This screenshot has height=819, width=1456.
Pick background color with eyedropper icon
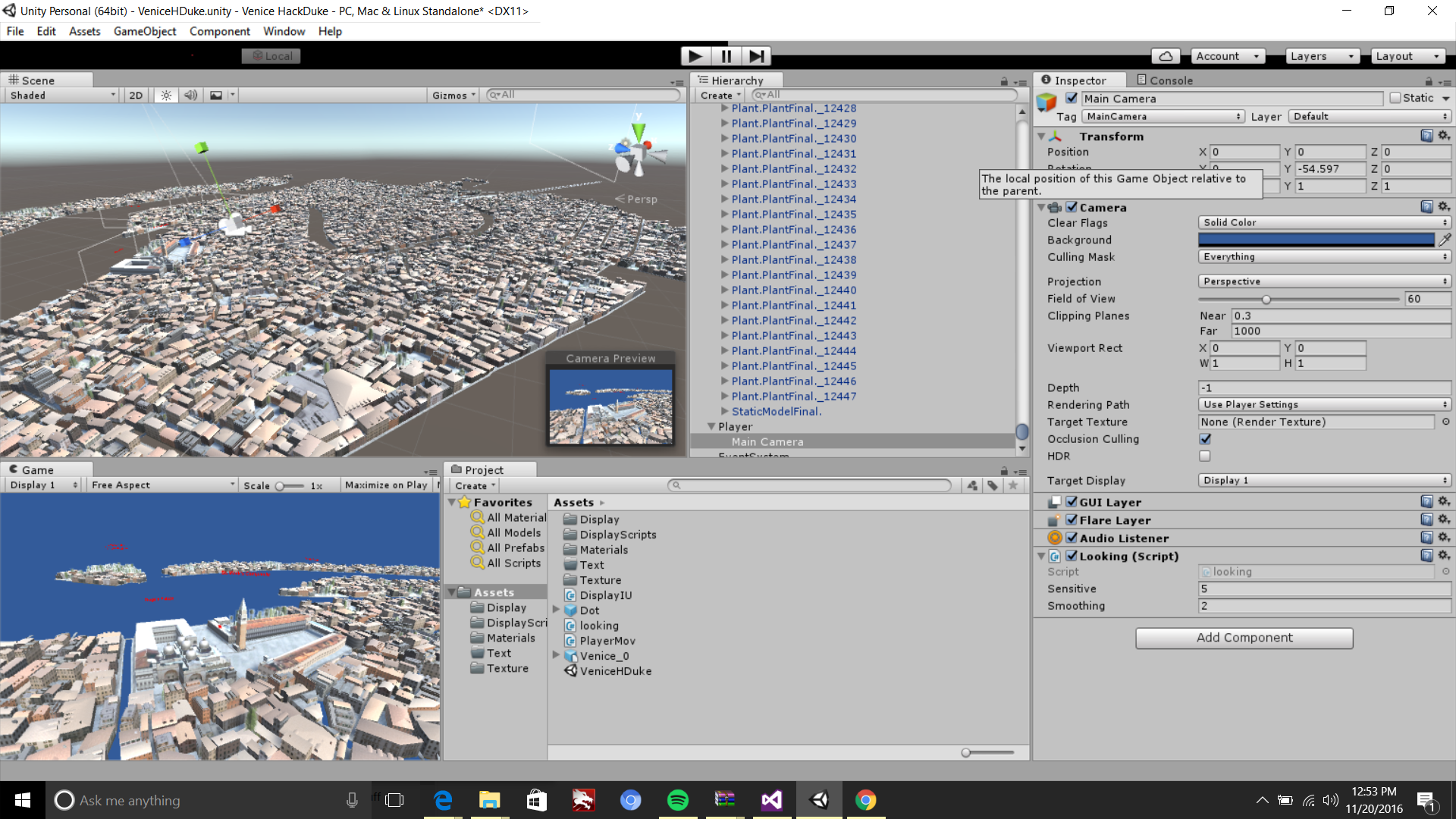[1445, 240]
